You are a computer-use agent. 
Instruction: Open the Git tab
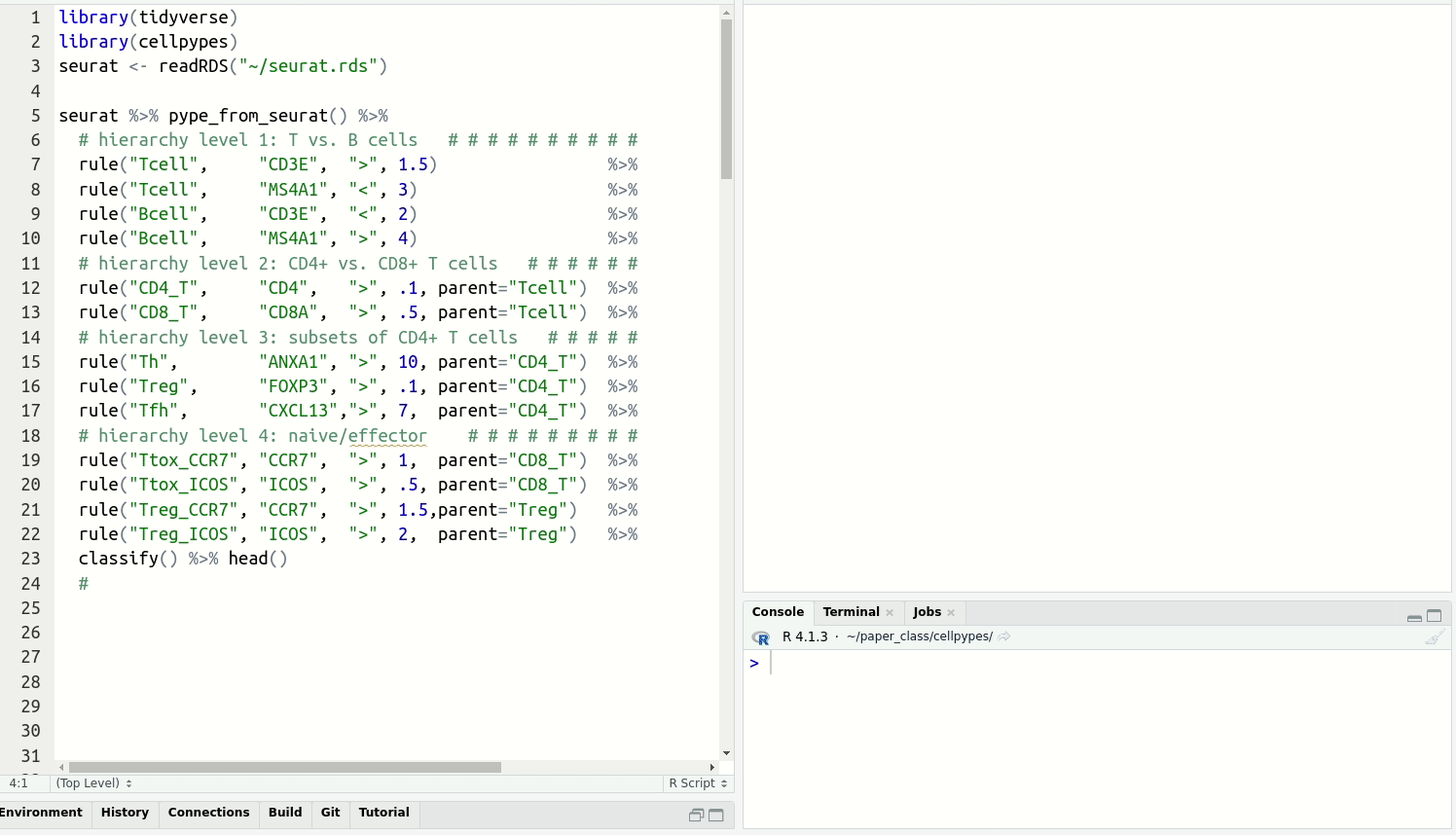330,813
